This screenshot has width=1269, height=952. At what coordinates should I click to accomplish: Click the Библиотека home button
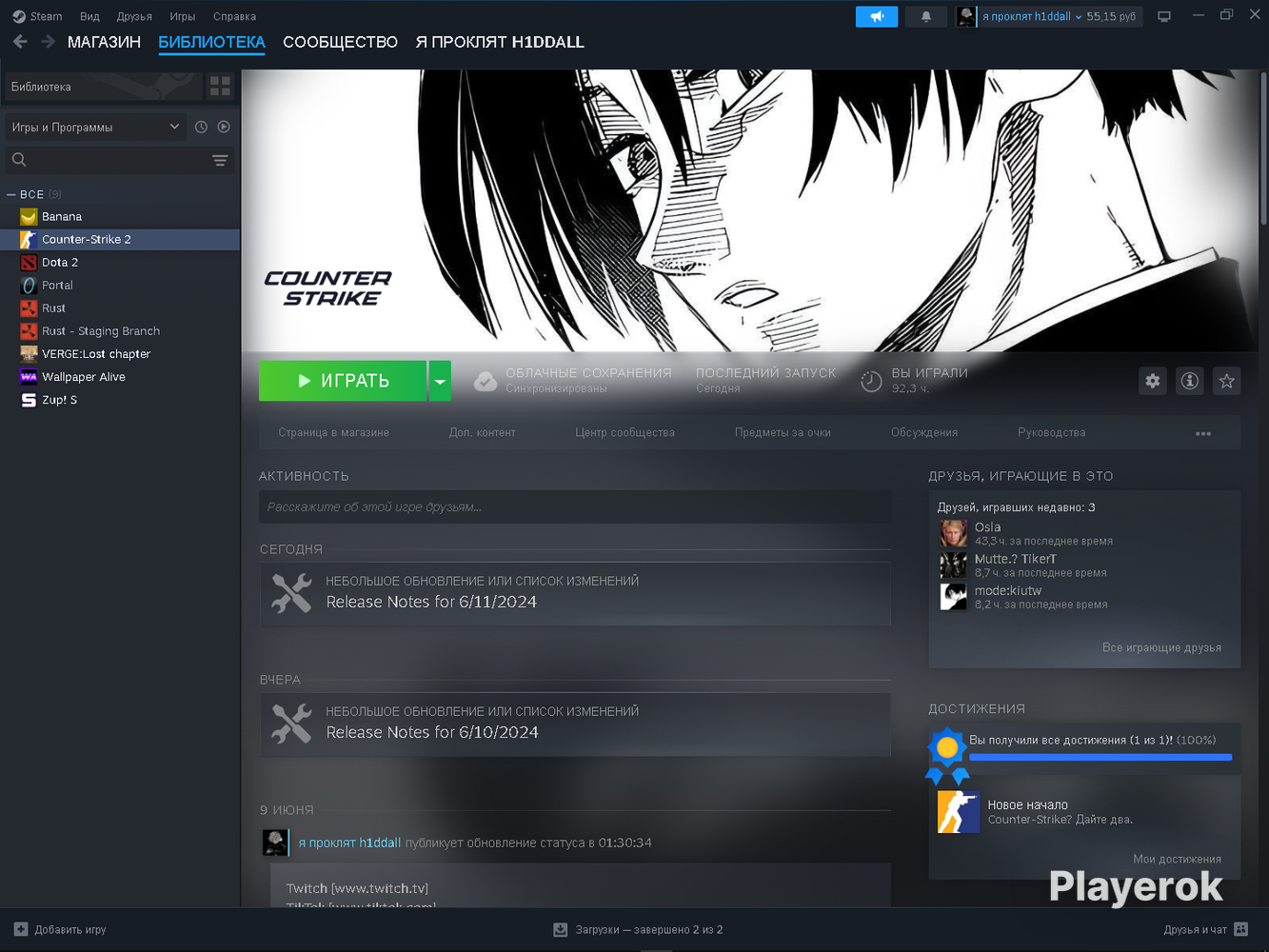click(103, 87)
